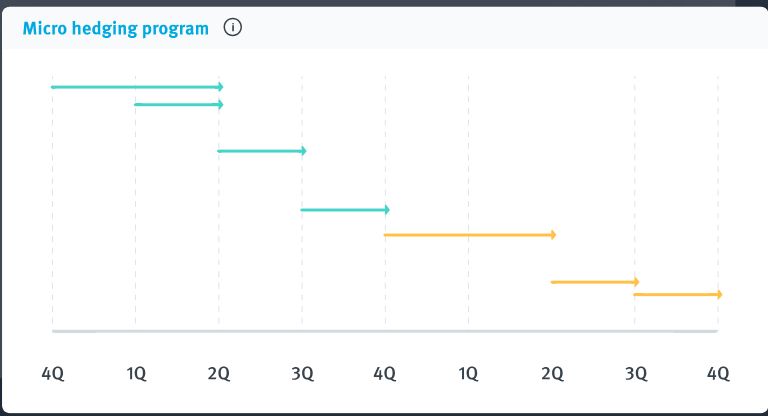Viewport: 768px width, 416px height.
Task: Select the longest teal arrow at top
Action: 136,87
